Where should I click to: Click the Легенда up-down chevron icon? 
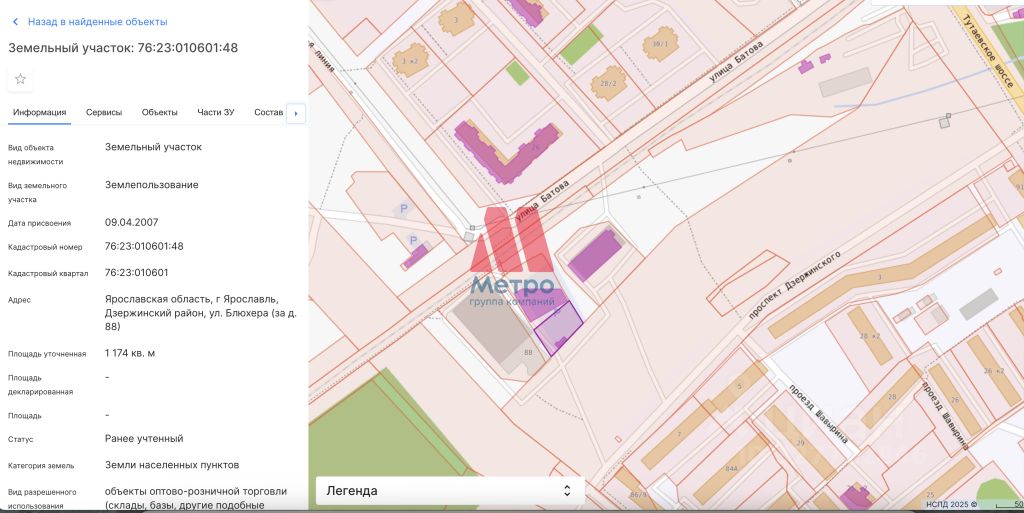567,491
